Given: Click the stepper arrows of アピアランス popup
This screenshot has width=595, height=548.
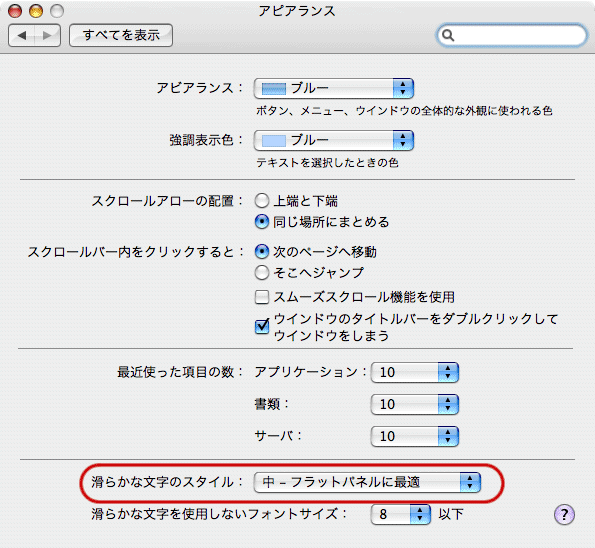Looking at the screenshot, I should click(x=403, y=88).
